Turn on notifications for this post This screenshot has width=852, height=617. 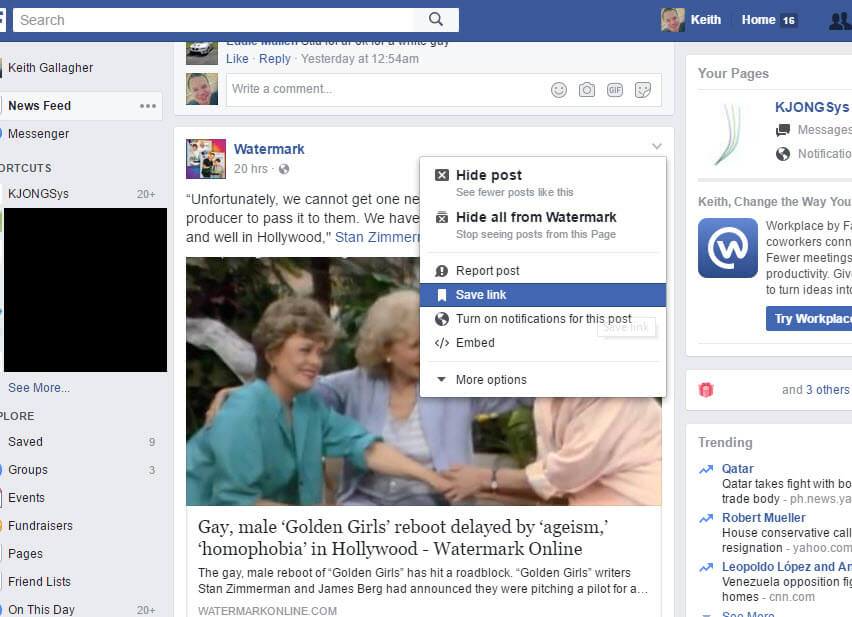543,319
